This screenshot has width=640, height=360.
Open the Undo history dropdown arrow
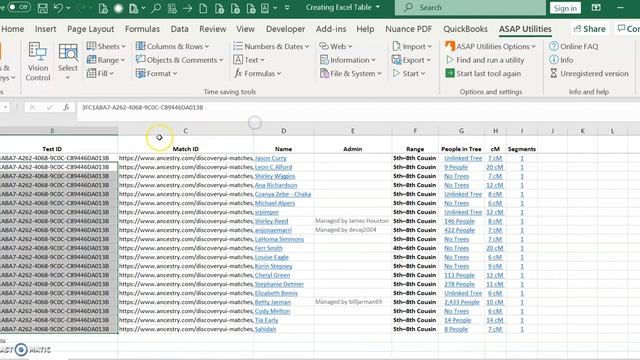click(x=69, y=8)
